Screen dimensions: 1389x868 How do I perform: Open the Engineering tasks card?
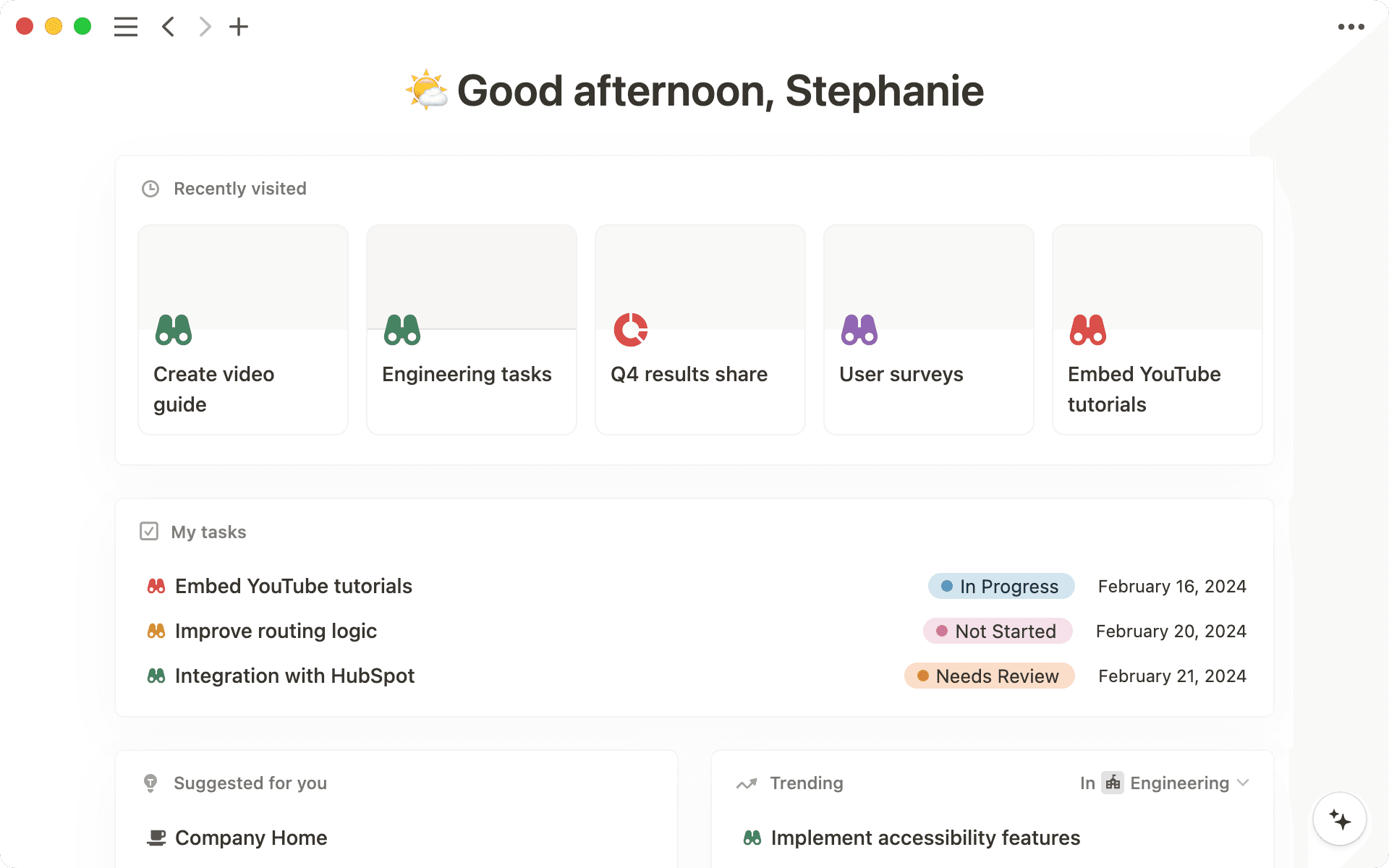[x=472, y=330]
